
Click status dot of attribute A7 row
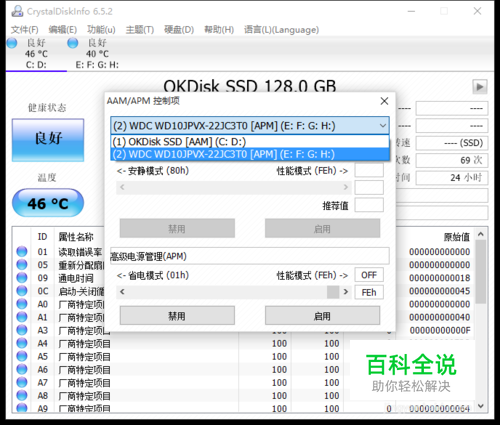(22, 382)
